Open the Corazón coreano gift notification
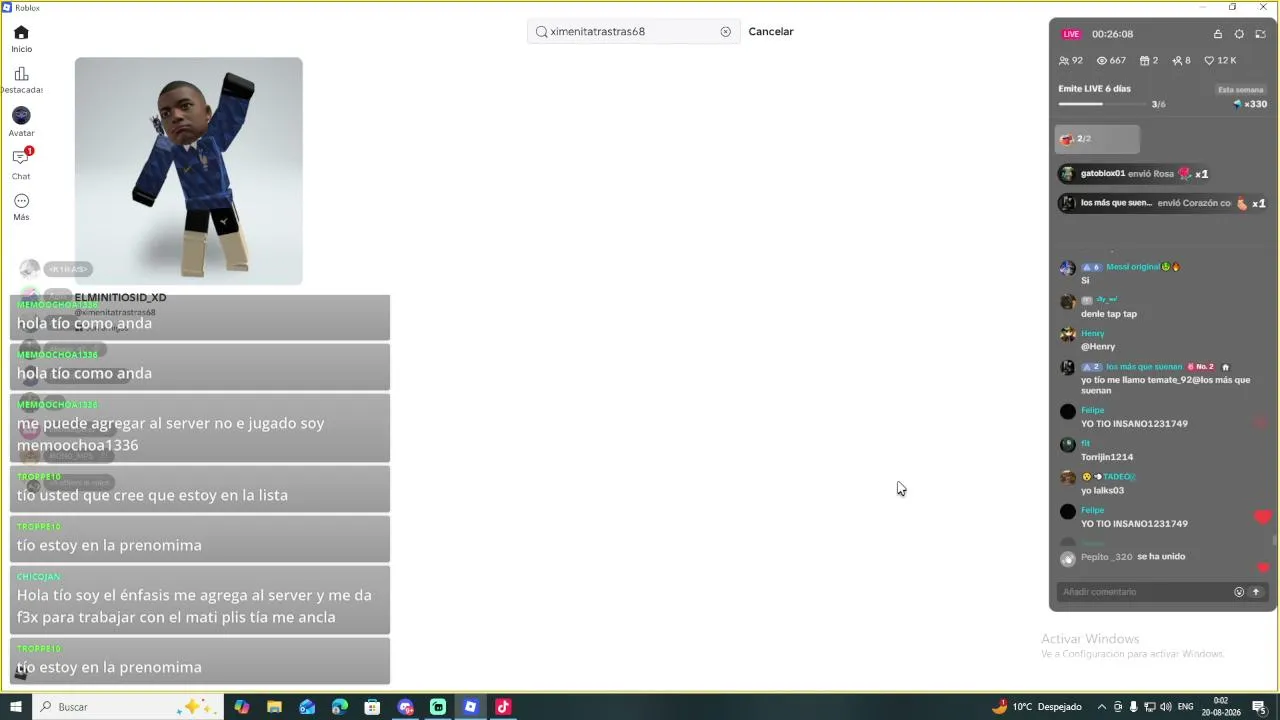This screenshot has height=720, width=1280. [x=1163, y=203]
